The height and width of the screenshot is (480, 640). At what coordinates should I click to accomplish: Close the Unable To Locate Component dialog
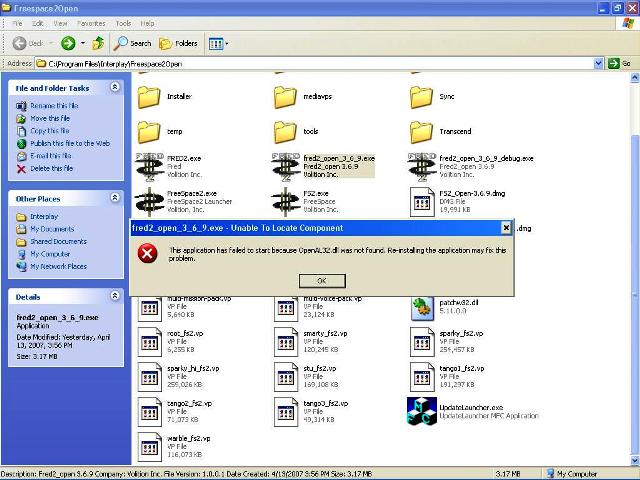506,228
